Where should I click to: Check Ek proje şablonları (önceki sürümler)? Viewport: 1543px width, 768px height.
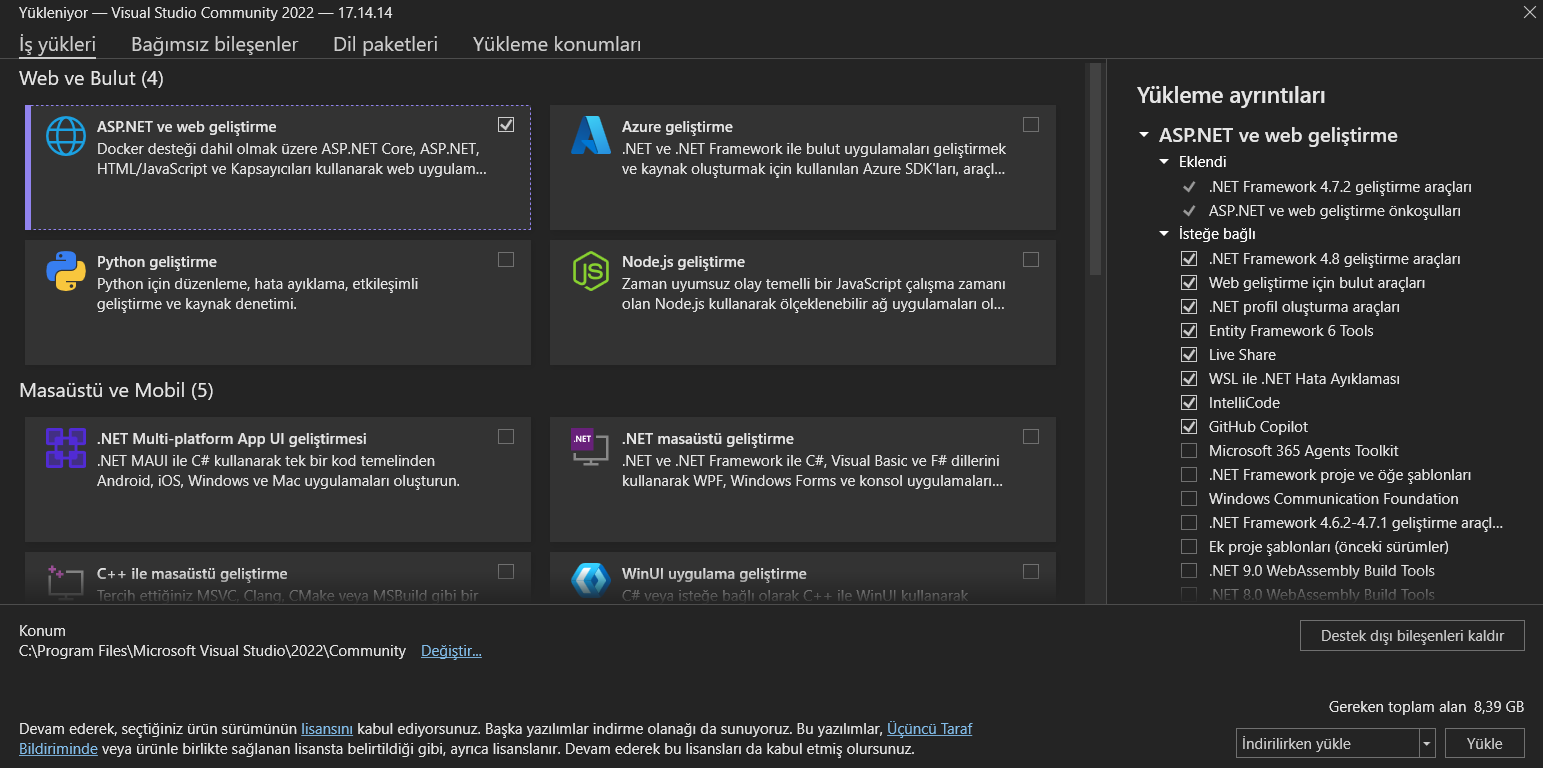pos(1189,547)
